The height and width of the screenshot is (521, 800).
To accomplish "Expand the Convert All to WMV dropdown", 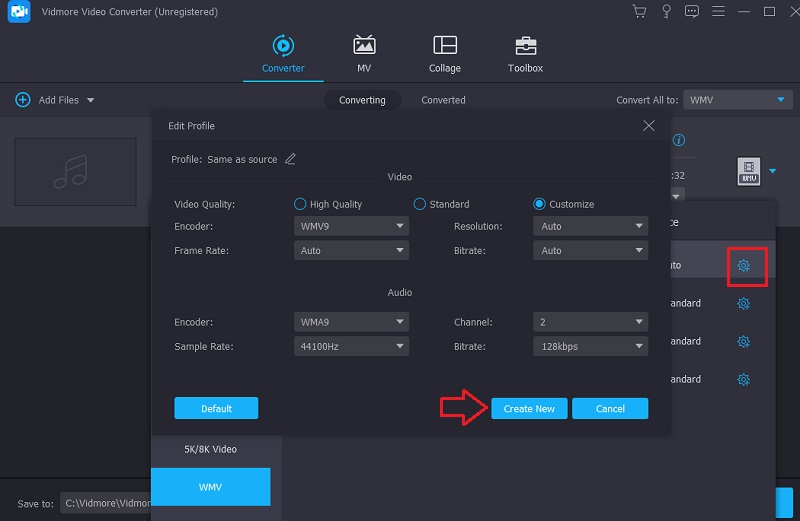I will (x=738, y=100).
